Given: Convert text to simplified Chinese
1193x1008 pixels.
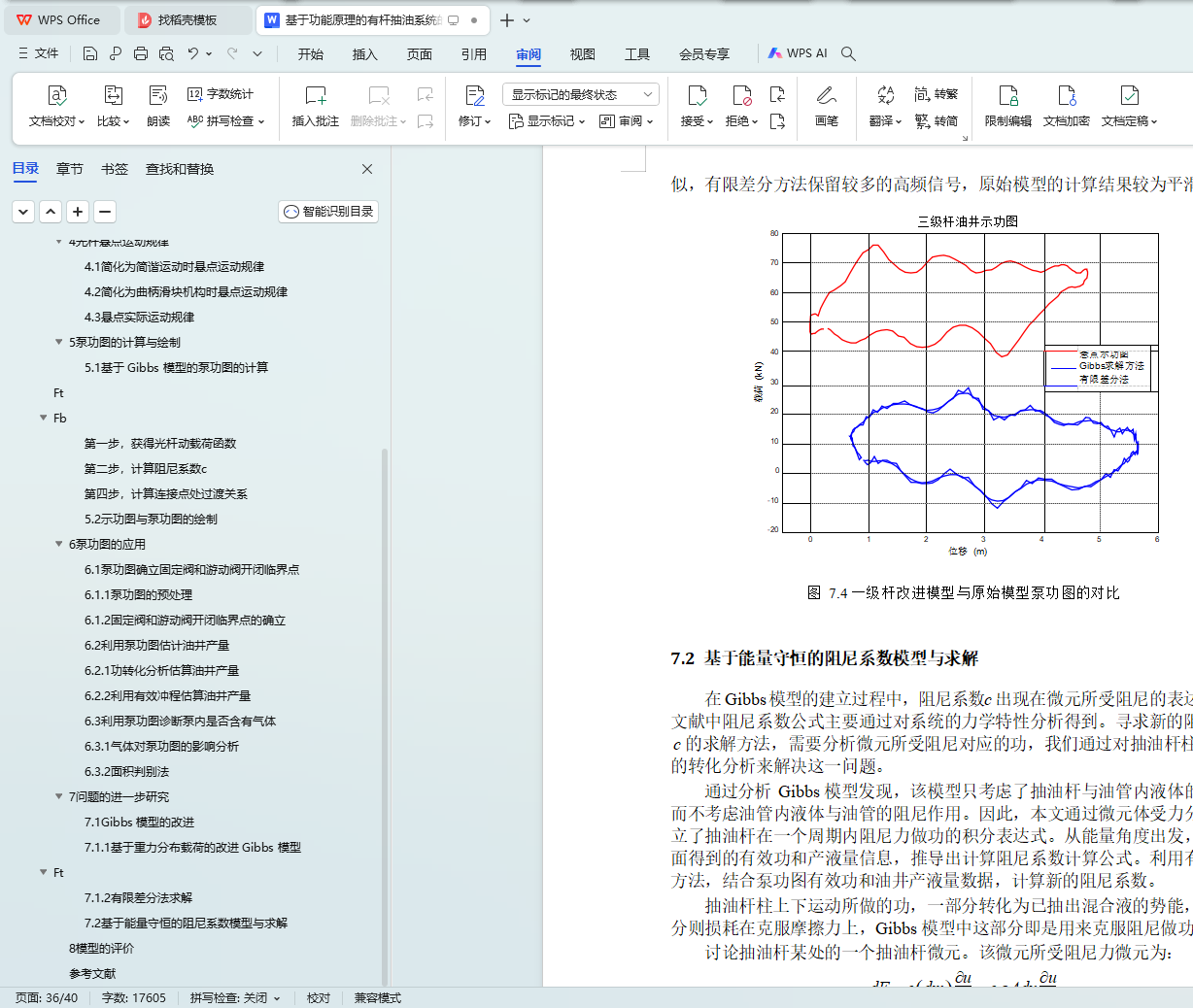Looking at the screenshot, I should 937,121.
